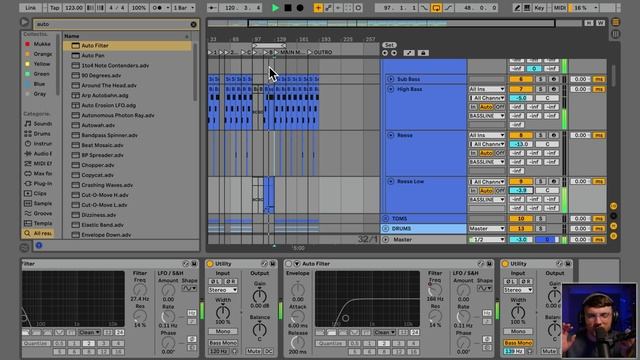Open the Sounds browser category

(38, 124)
